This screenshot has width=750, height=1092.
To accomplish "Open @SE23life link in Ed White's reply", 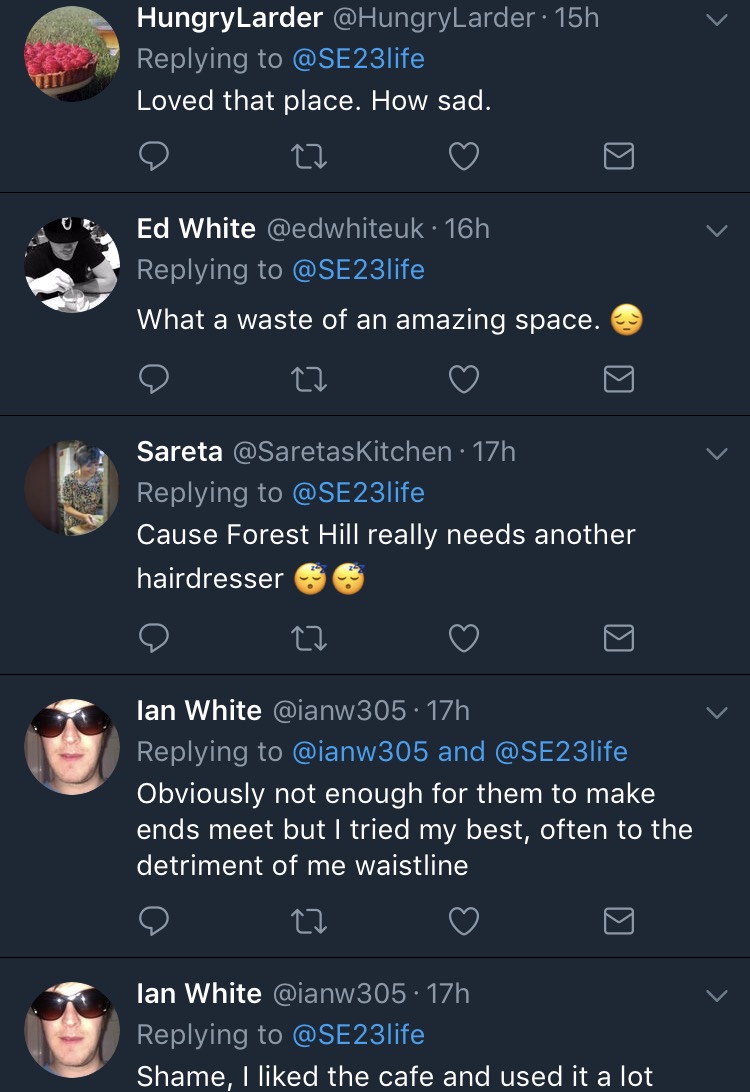I will click(x=358, y=270).
